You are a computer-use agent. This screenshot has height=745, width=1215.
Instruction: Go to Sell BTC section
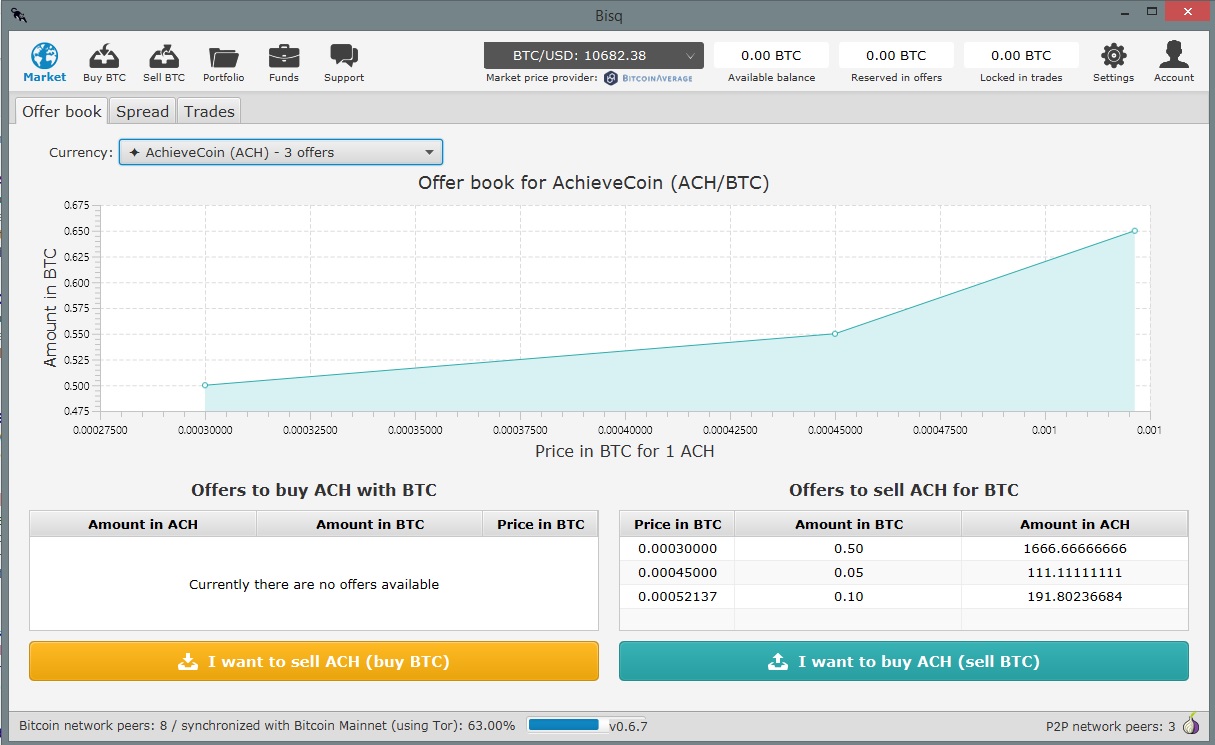click(x=164, y=62)
